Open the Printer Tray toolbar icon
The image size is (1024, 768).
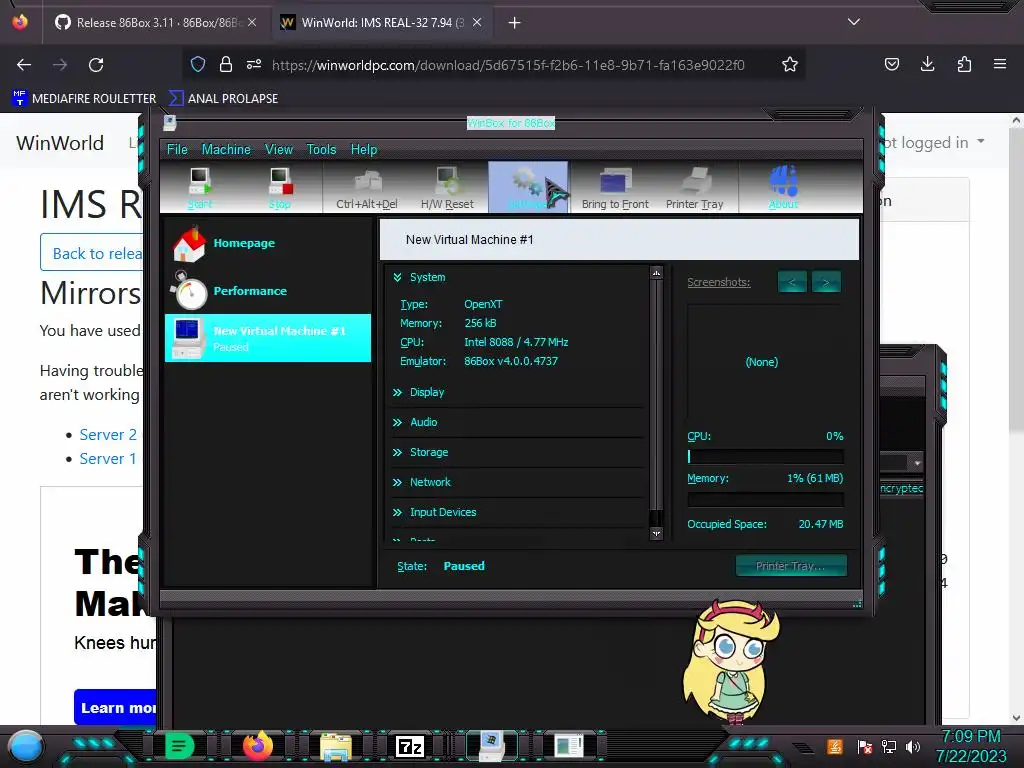point(695,187)
